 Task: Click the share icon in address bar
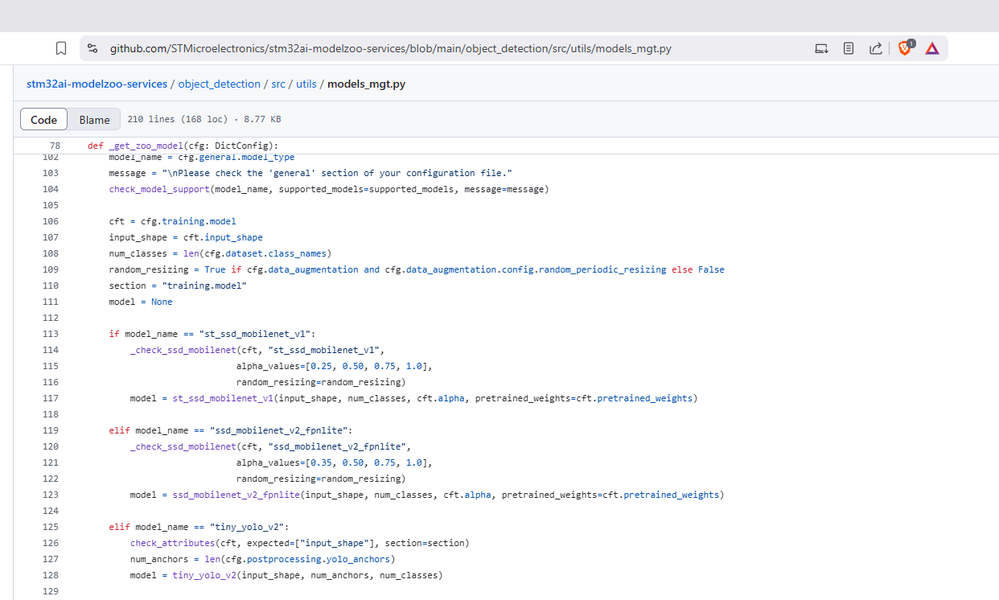click(876, 48)
